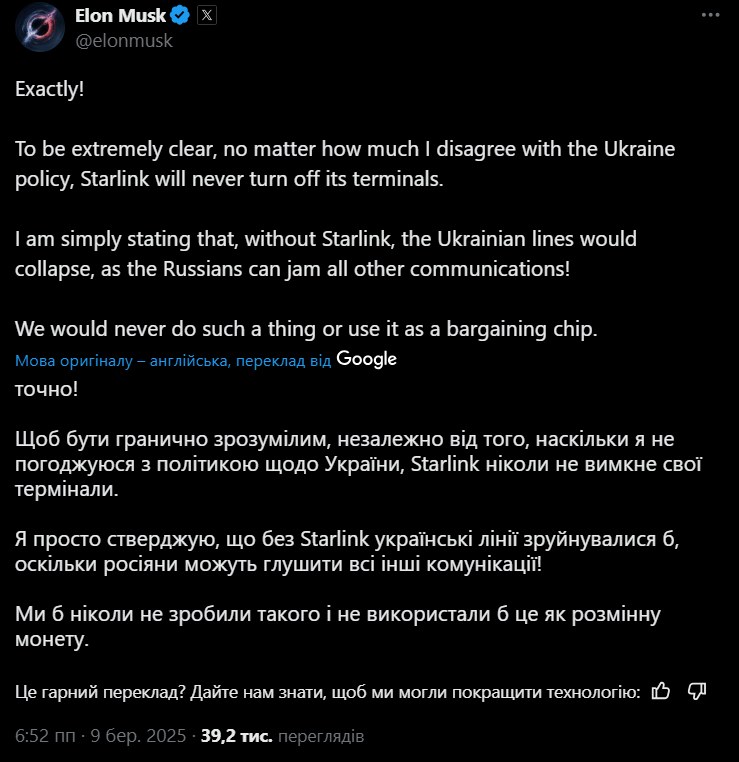The width and height of the screenshot is (739, 762).
Task: Click the X affiliation badge beside the name
Action: point(205,16)
